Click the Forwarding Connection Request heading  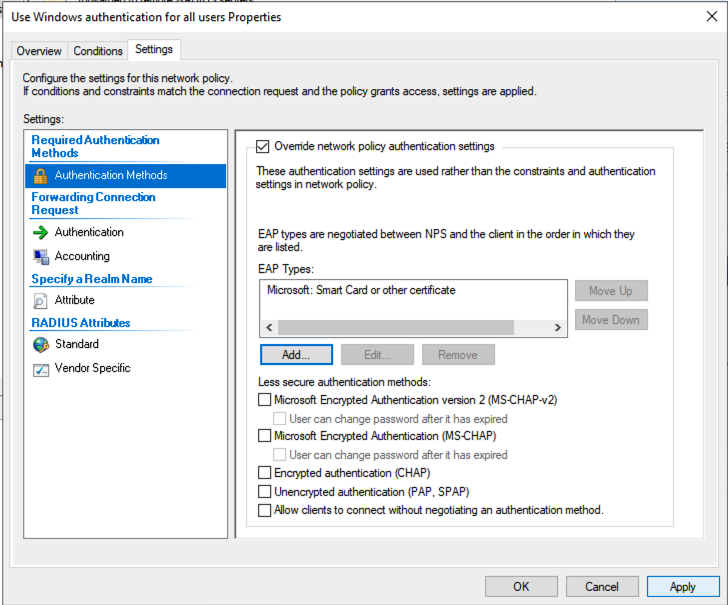click(93, 203)
